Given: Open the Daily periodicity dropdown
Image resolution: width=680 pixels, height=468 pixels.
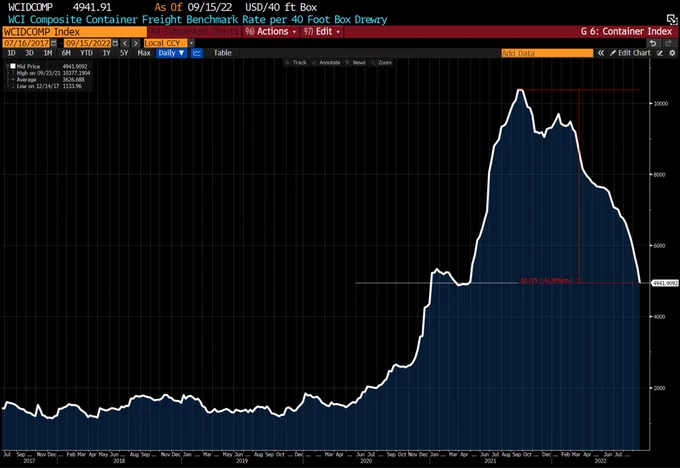Looking at the screenshot, I should (171, 53).
